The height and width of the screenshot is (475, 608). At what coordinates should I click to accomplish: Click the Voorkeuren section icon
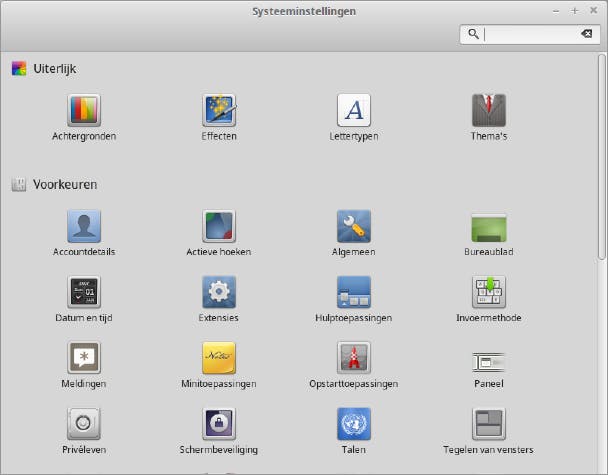(x=19, y=185)
